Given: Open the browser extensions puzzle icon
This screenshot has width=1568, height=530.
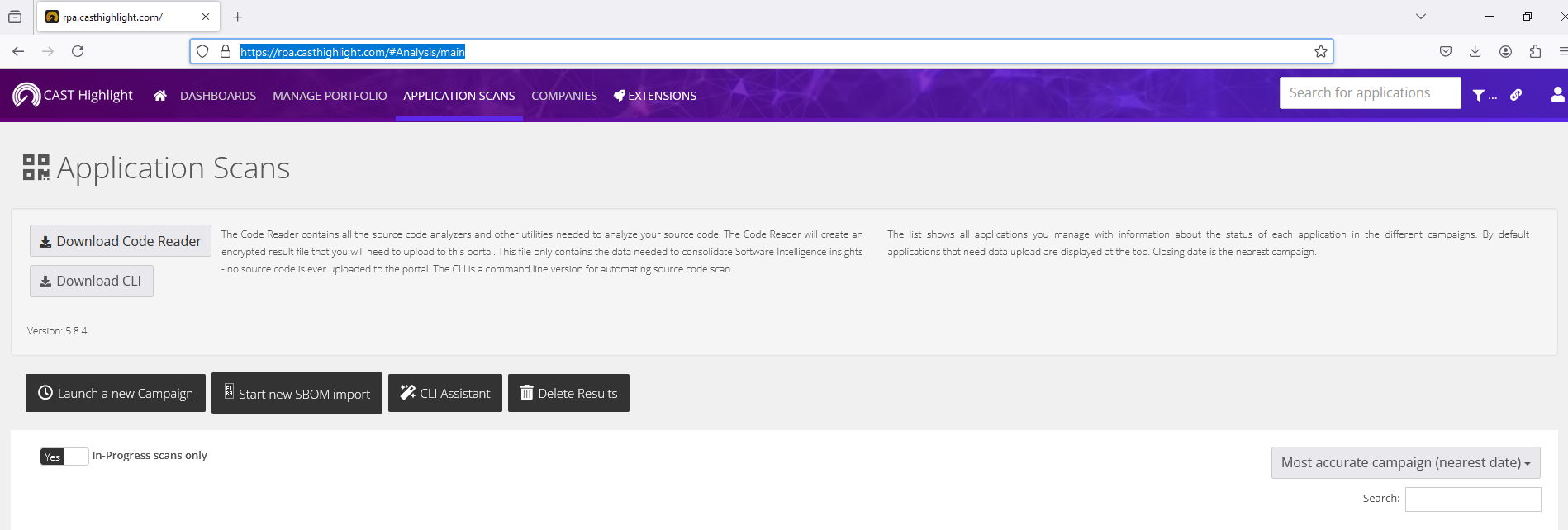Looking at the screenshot, I should click(1536, 51).
